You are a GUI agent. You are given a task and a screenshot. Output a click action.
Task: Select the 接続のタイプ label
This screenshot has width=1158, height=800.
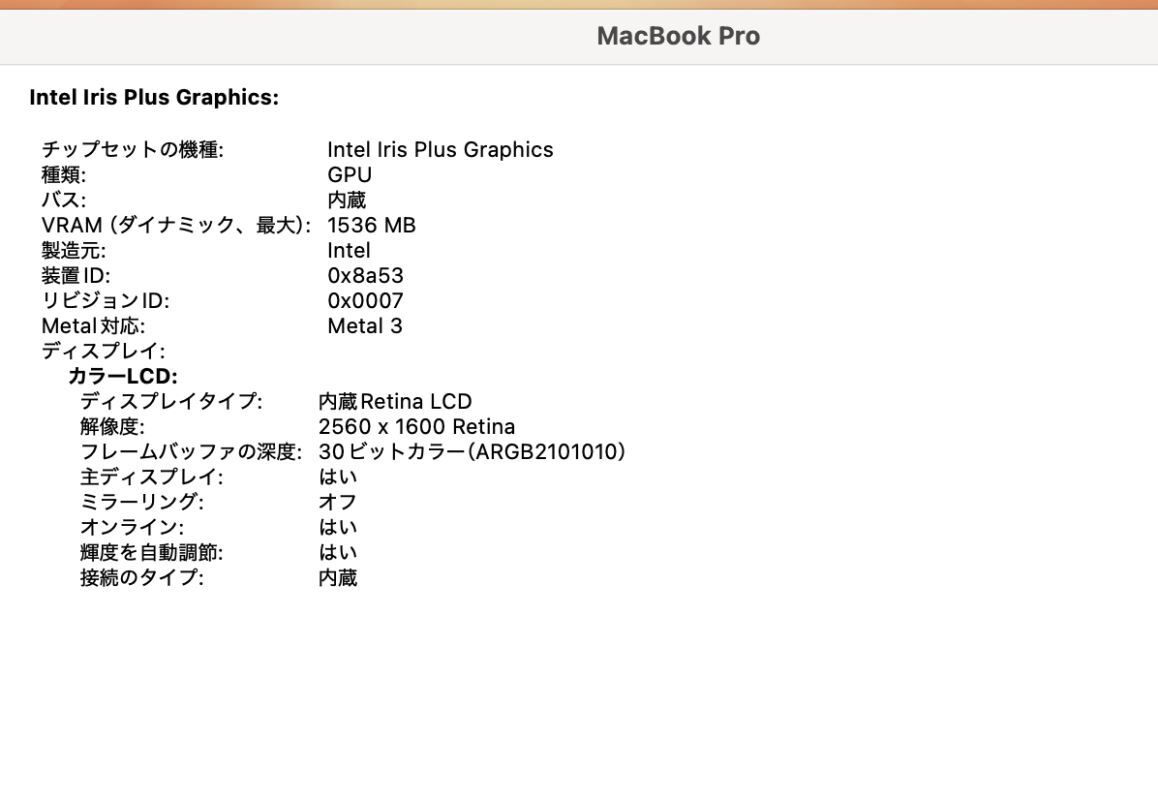coord(142,577)
